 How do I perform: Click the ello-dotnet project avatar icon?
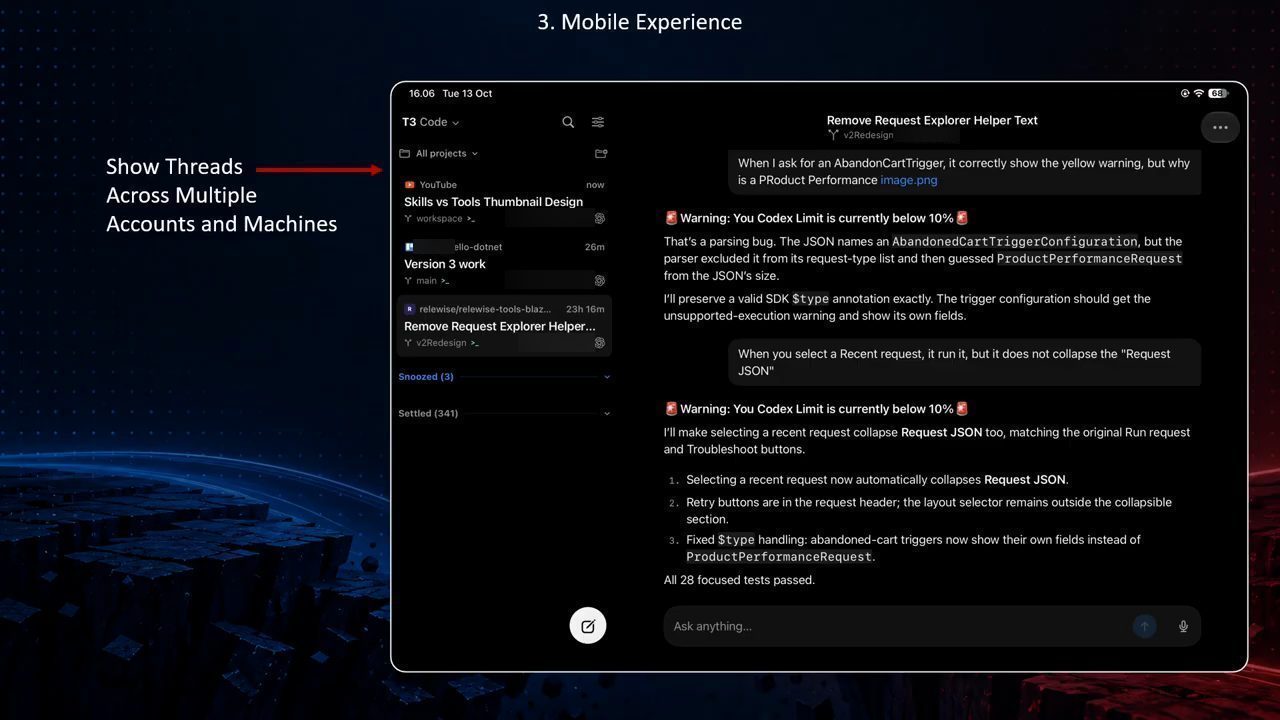(409, 247)
